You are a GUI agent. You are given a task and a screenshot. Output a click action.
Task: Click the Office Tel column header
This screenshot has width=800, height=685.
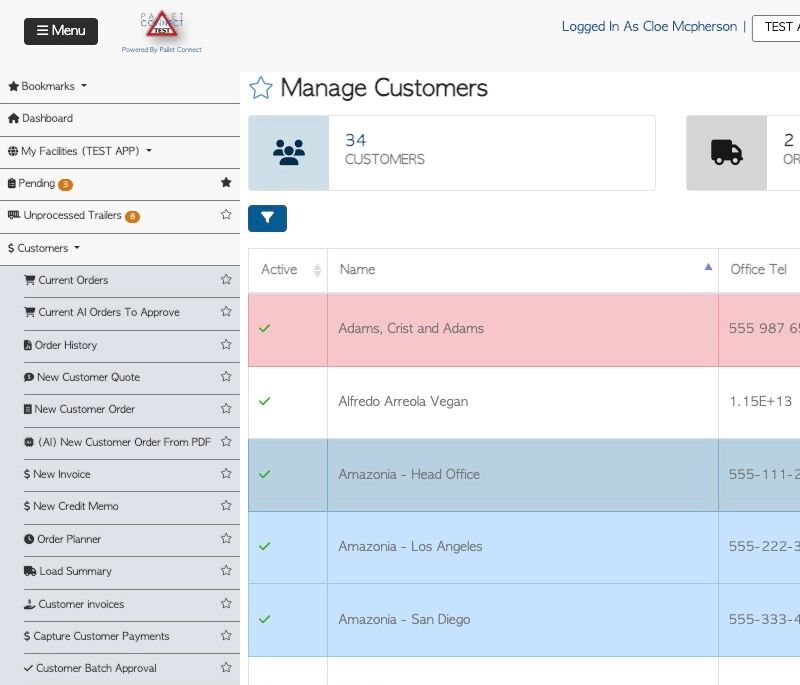[x=759, y=269]
